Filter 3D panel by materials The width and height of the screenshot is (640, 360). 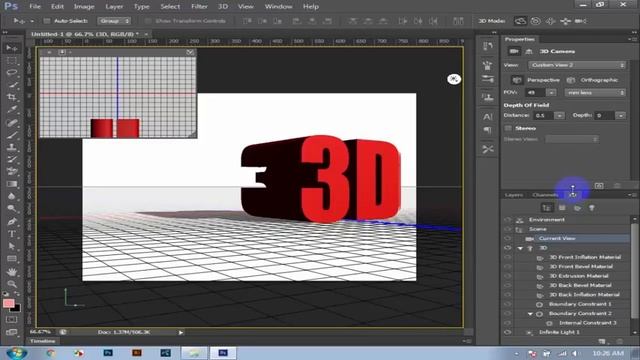577,208
